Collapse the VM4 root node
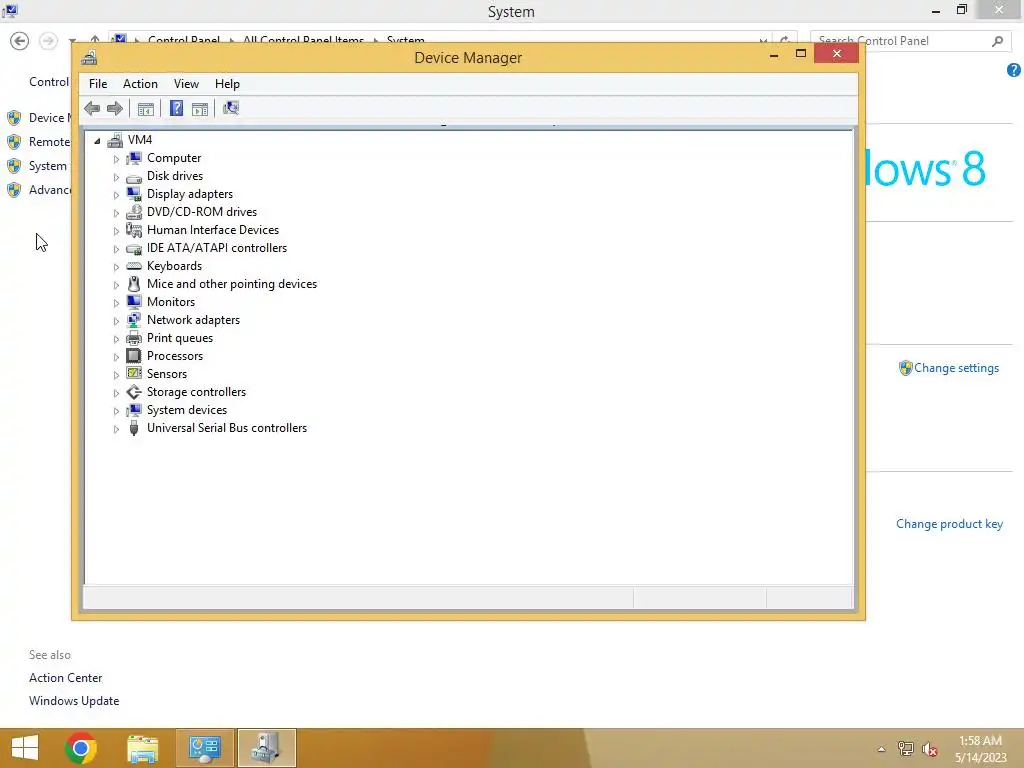The height and width of the screenshot is (768, 1024). pyautogui.click(x=97, y=140)
